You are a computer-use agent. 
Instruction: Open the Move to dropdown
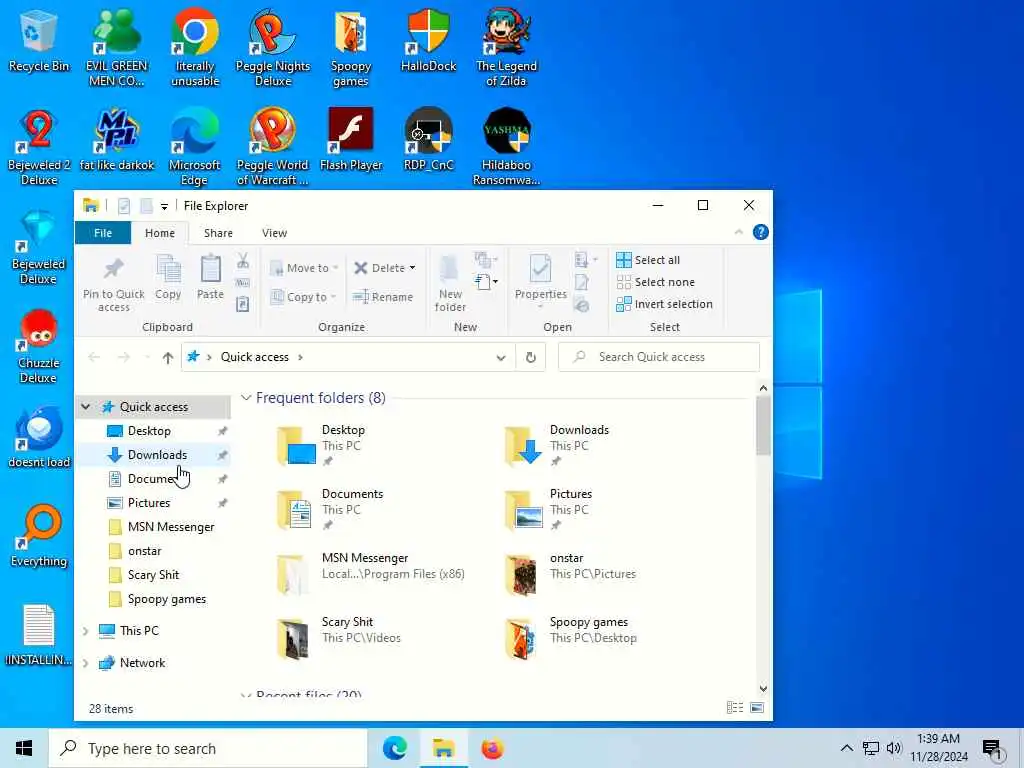[304, 268]
